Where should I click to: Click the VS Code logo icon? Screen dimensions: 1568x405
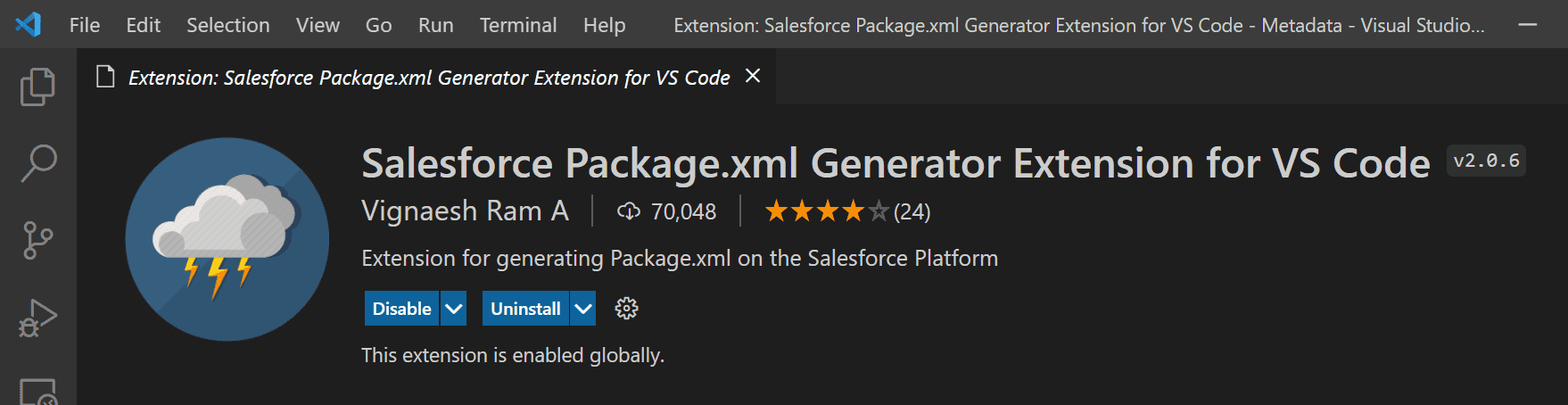28,24
